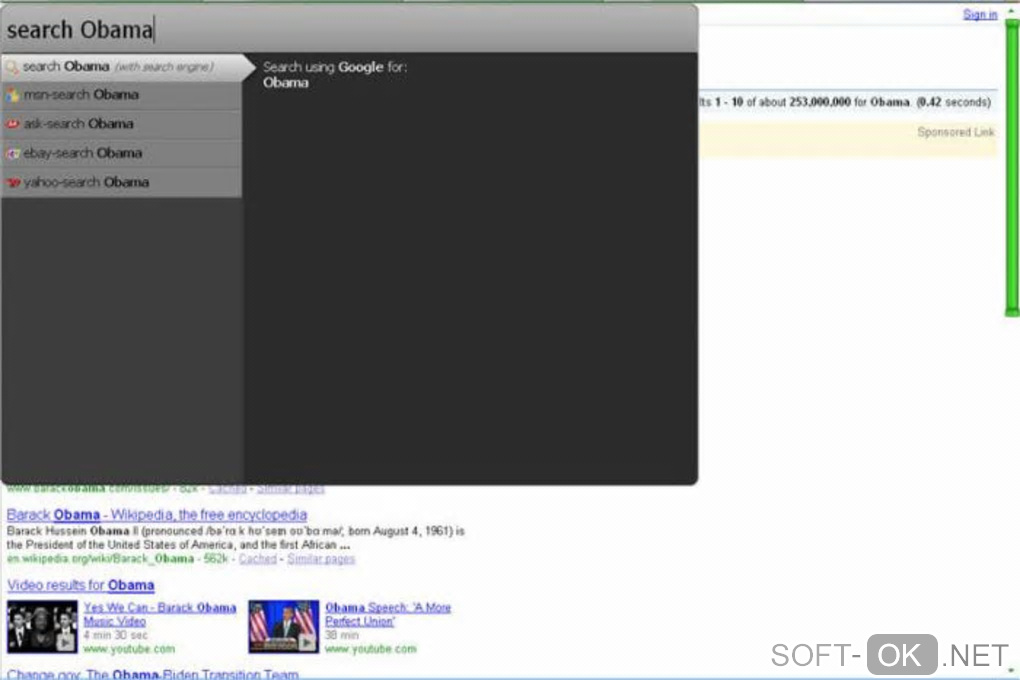Click the 'Sponsored Link' label

pos(956,132)
